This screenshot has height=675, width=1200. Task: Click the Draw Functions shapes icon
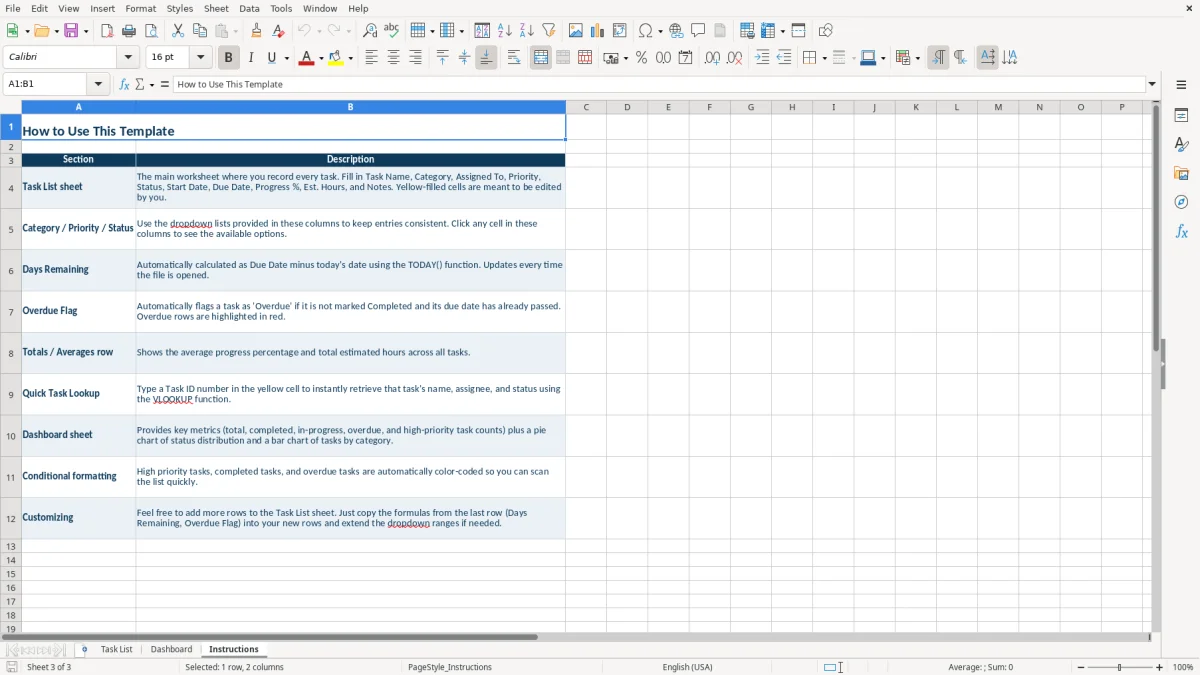tap(825, 31)
